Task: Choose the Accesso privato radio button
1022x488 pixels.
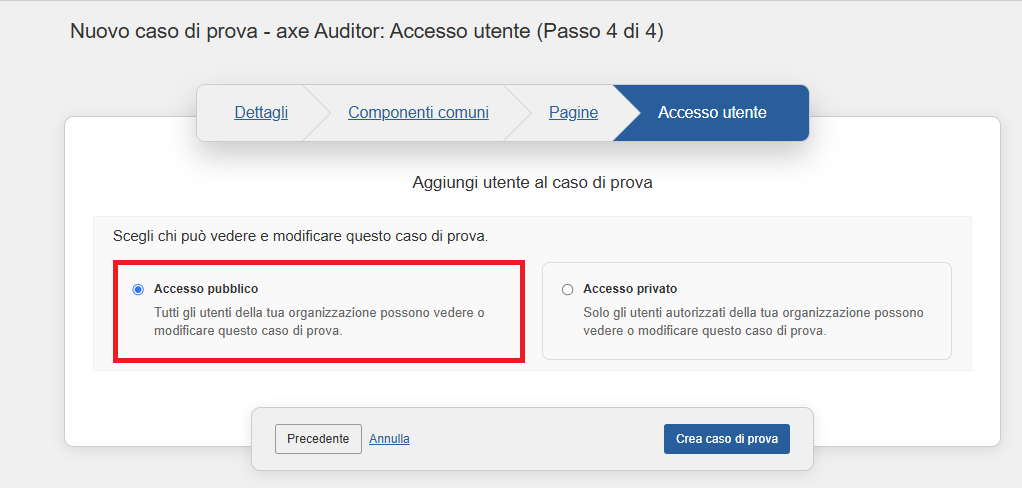Action: click(x=568, y=289)
